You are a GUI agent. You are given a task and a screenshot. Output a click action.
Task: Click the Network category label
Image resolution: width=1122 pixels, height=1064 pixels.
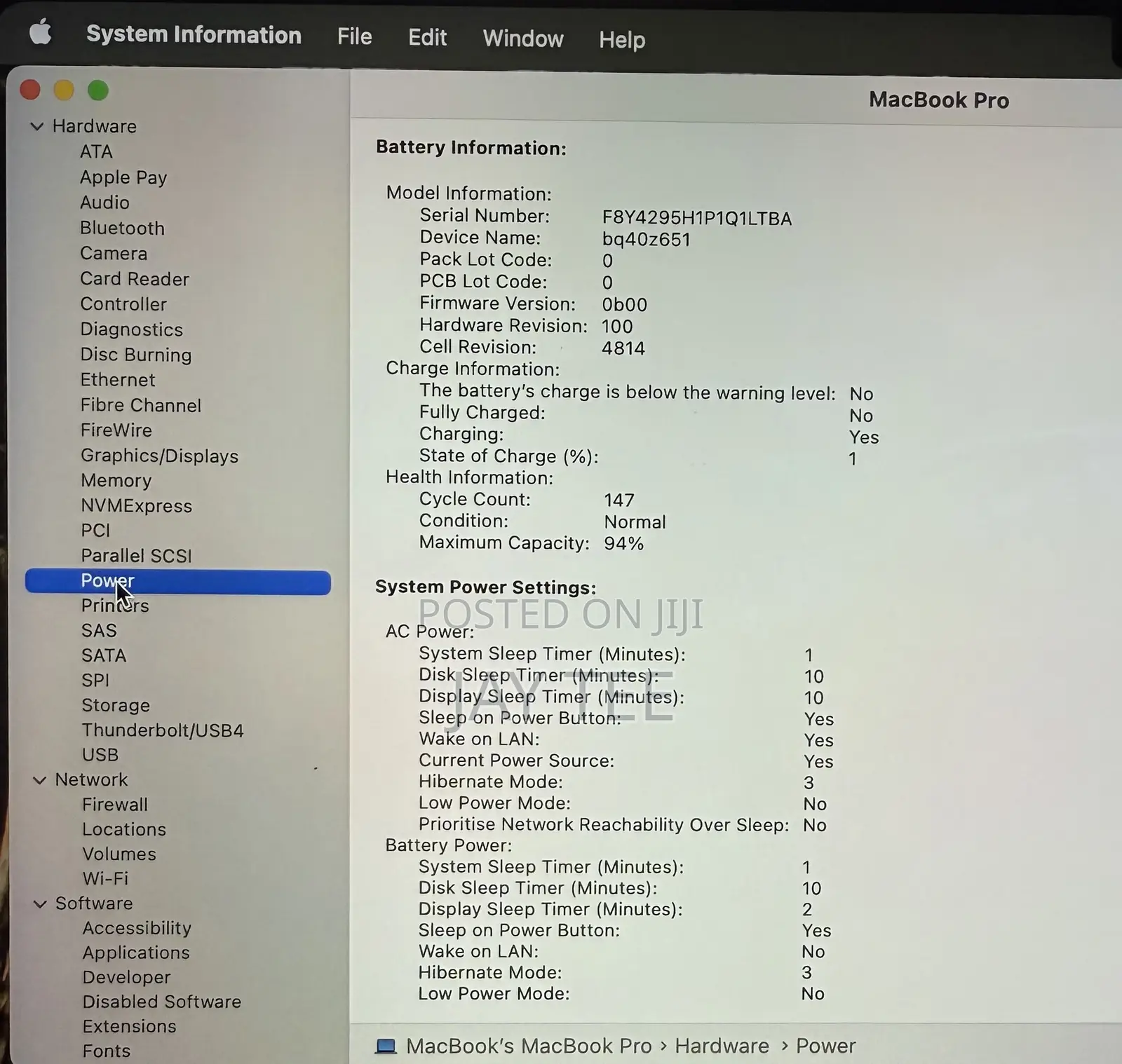coord(92,780)
